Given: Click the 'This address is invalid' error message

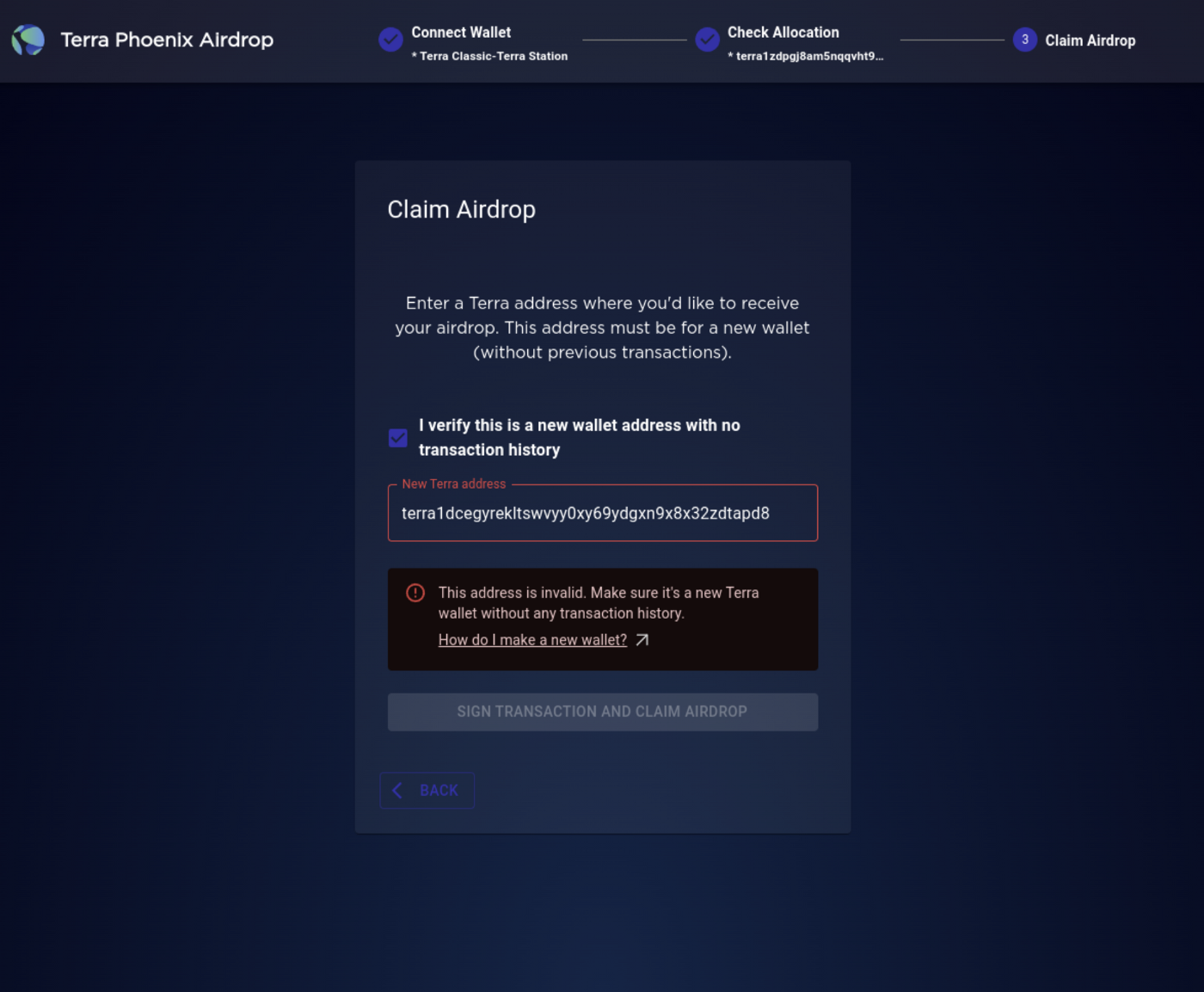Looking at the screenshot, I should [599, 603].
